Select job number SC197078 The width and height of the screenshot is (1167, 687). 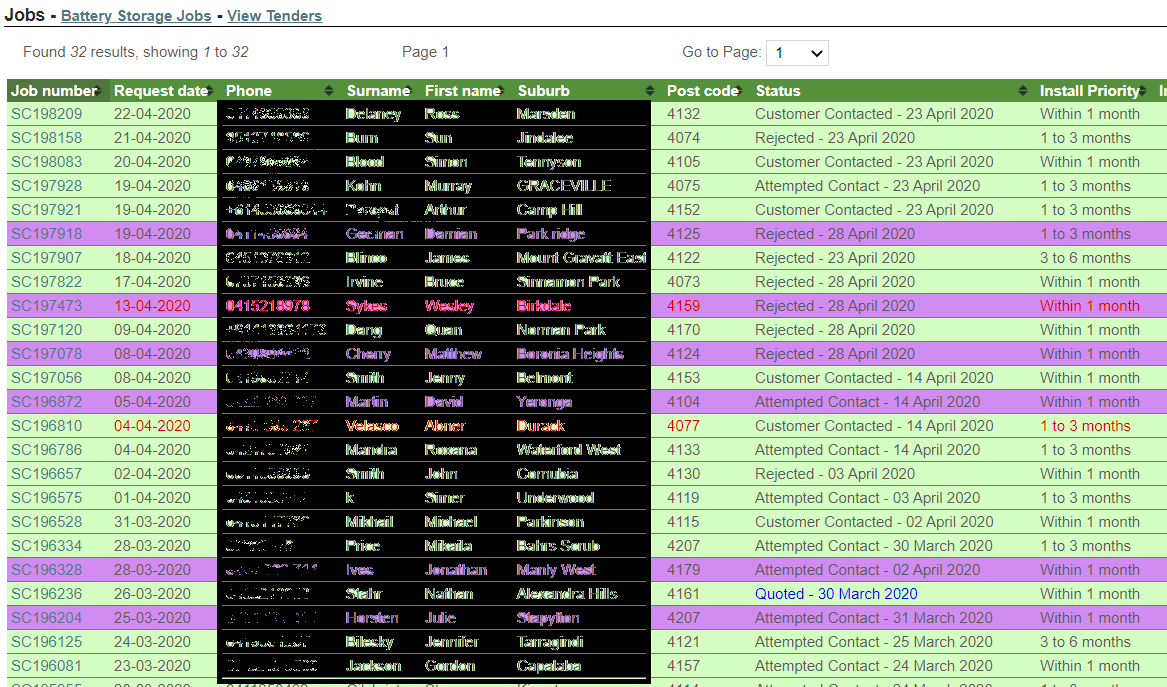pos(47,354)
